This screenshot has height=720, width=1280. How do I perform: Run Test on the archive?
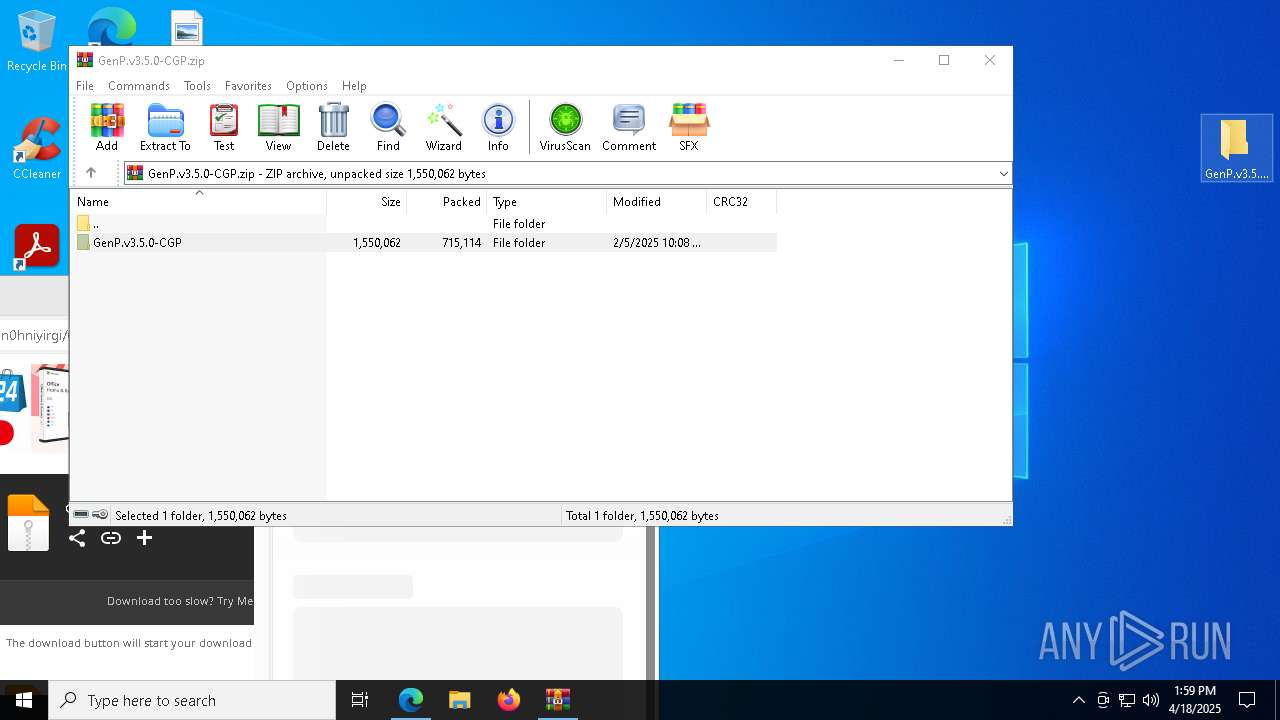click(x=224, y=127)
